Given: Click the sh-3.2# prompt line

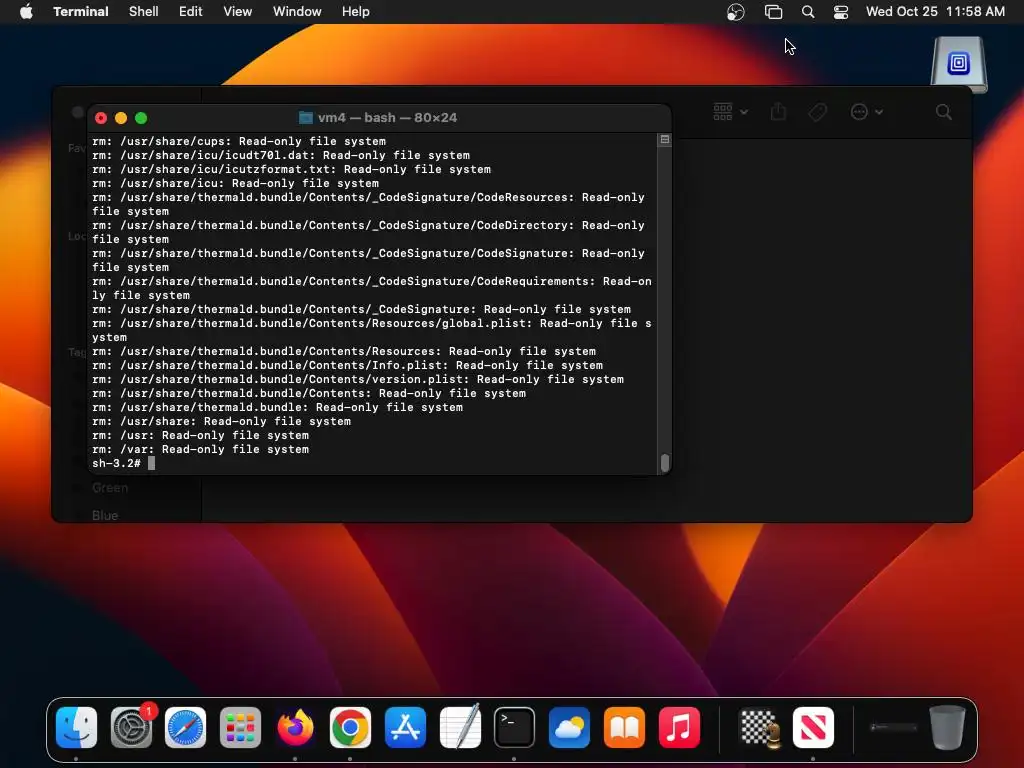Looking at the screenshot, I should tap(123, 463).
